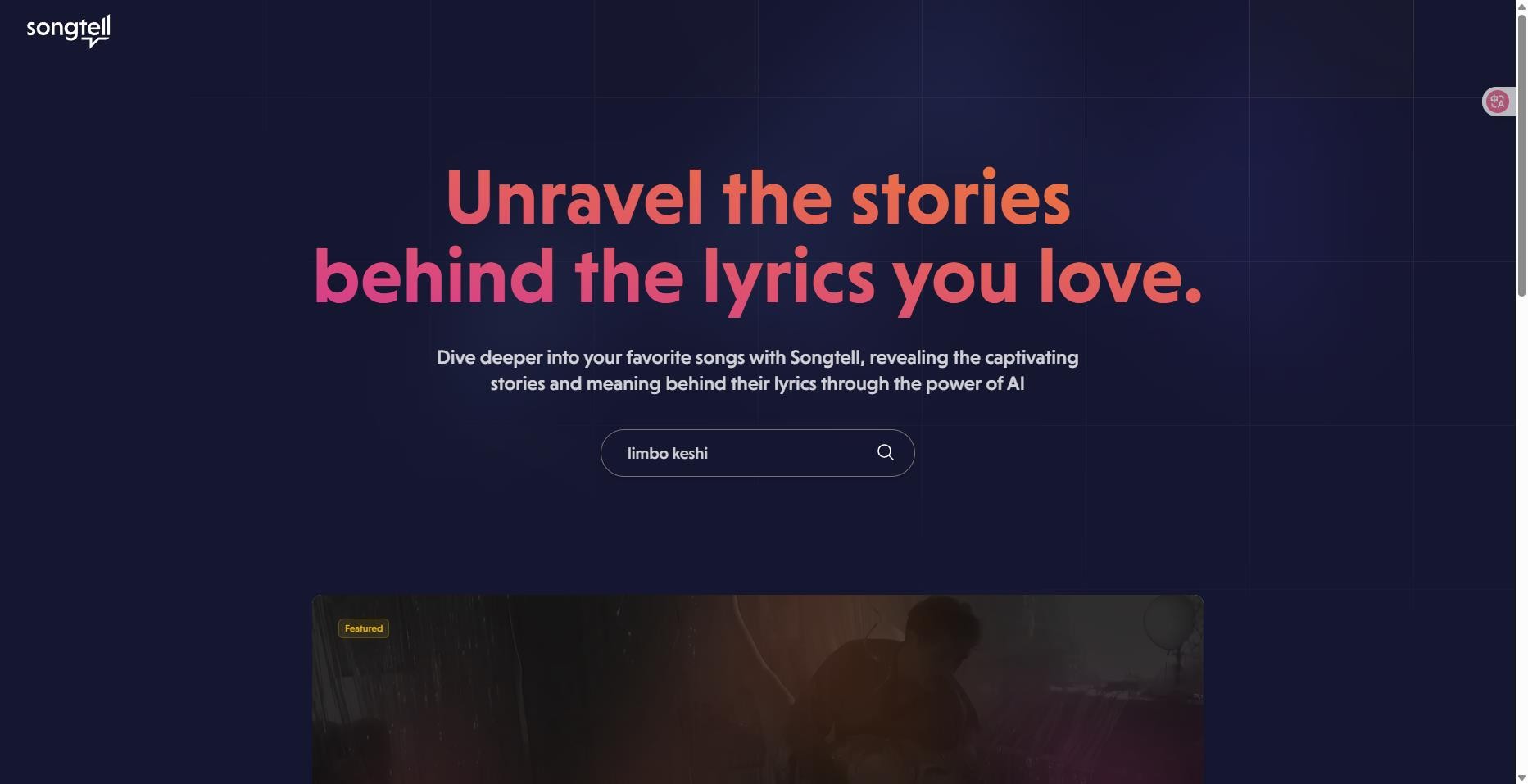Click the 'stories and meaning behind' subtitle line
The image size is (1528, 784).
point(757,383)
